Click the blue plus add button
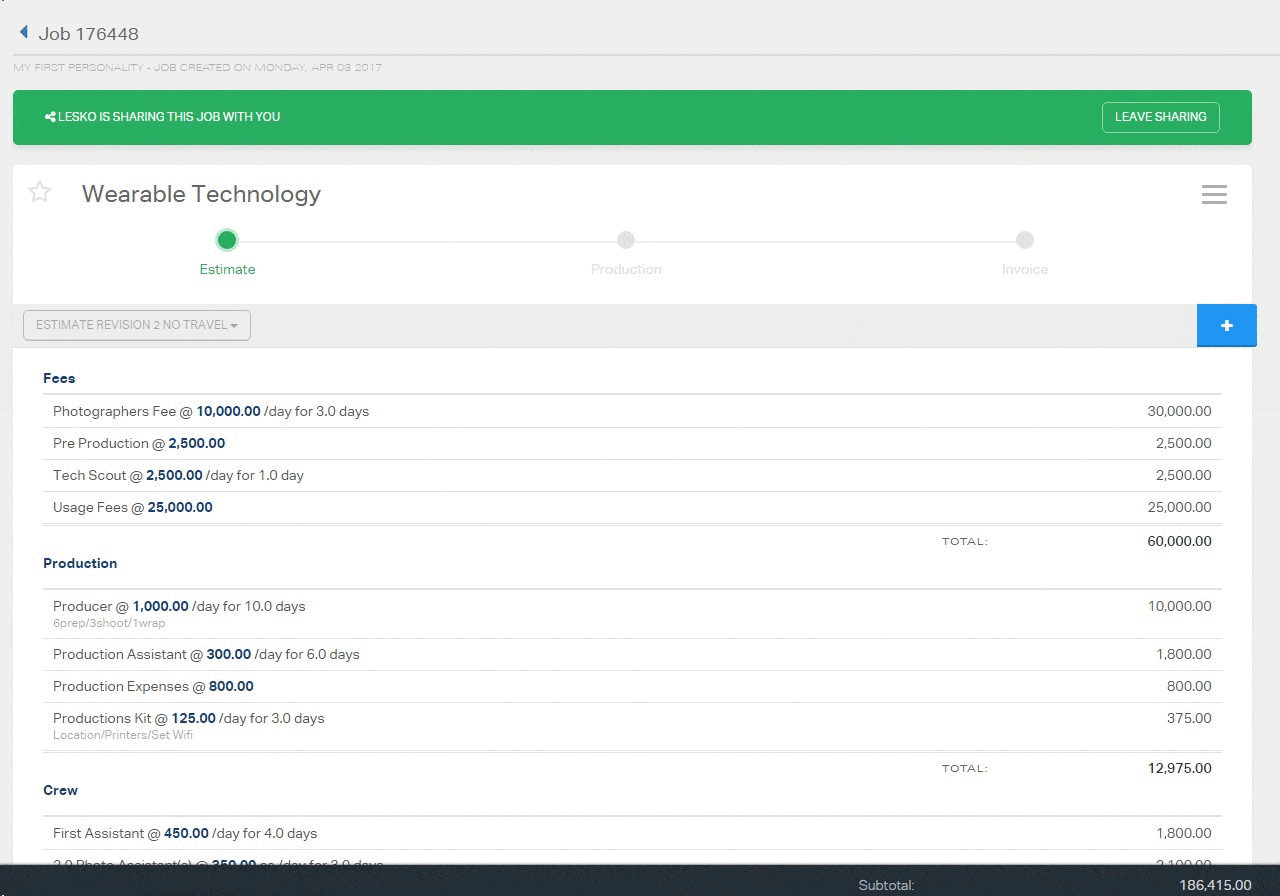Screen dimensions: 1280x896 (1226, 326)
